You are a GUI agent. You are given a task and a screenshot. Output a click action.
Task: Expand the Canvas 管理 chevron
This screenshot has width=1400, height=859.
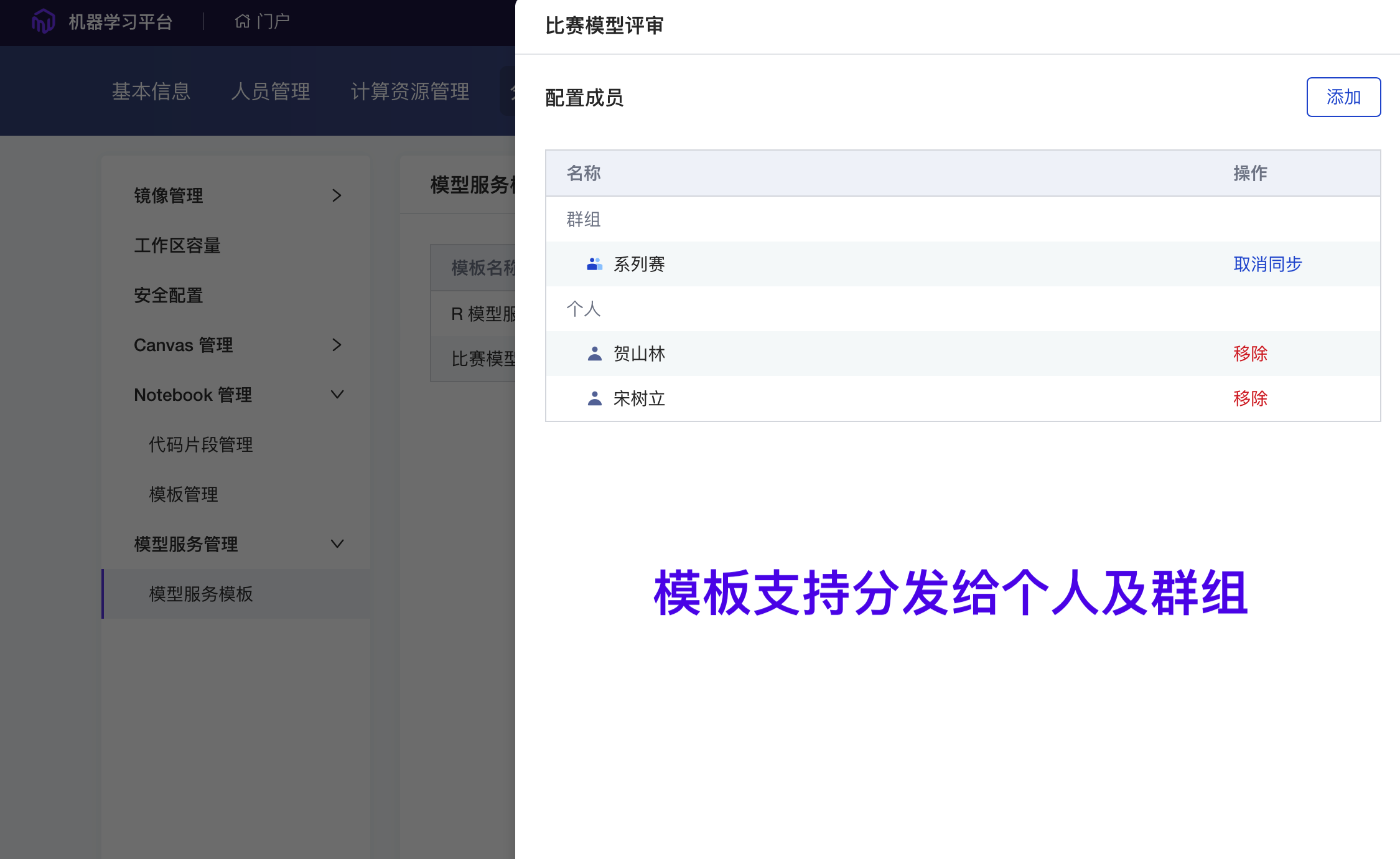pyautogui.click(x=337, y=345)
